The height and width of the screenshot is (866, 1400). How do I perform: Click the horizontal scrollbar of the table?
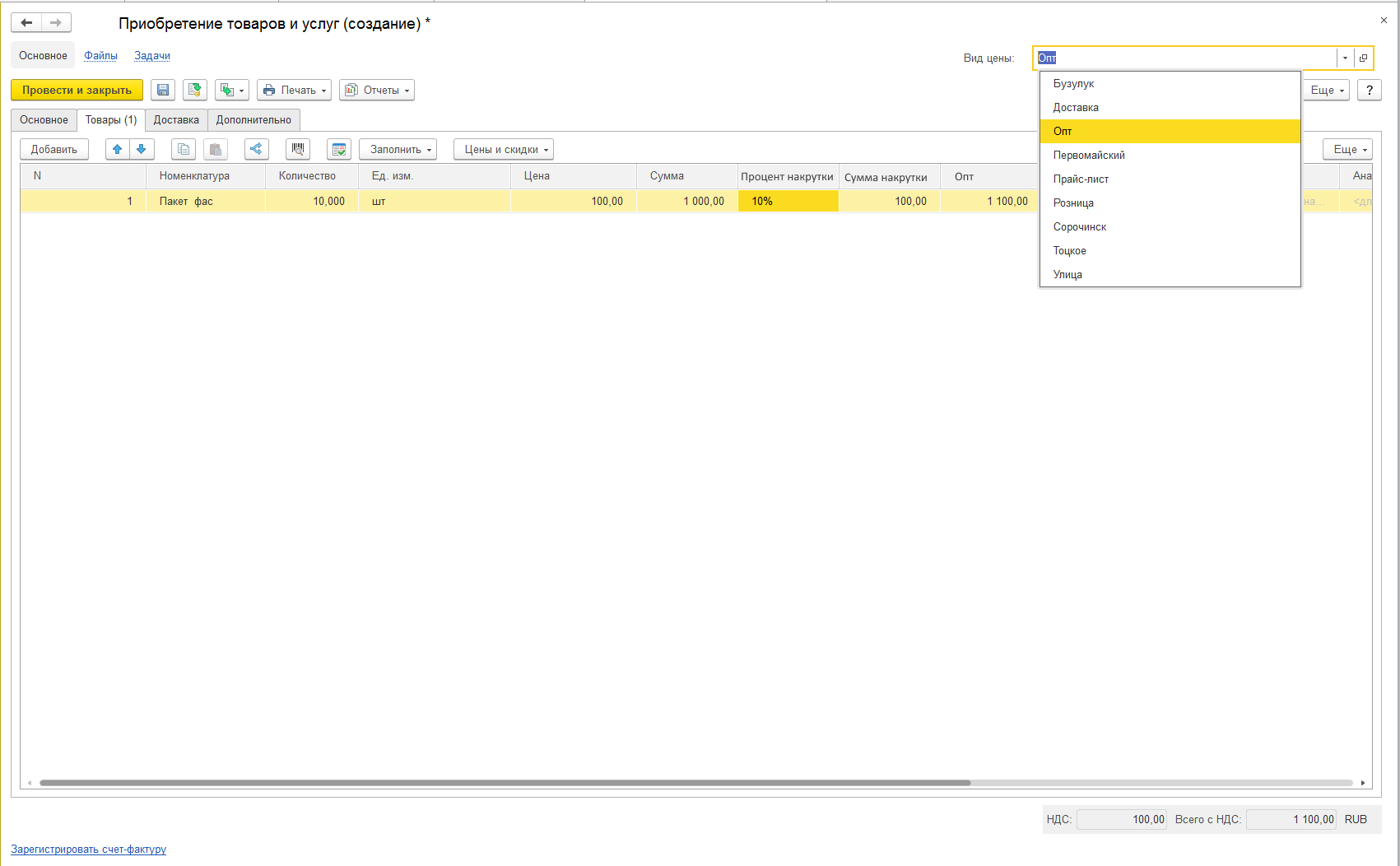pos(505,783)
